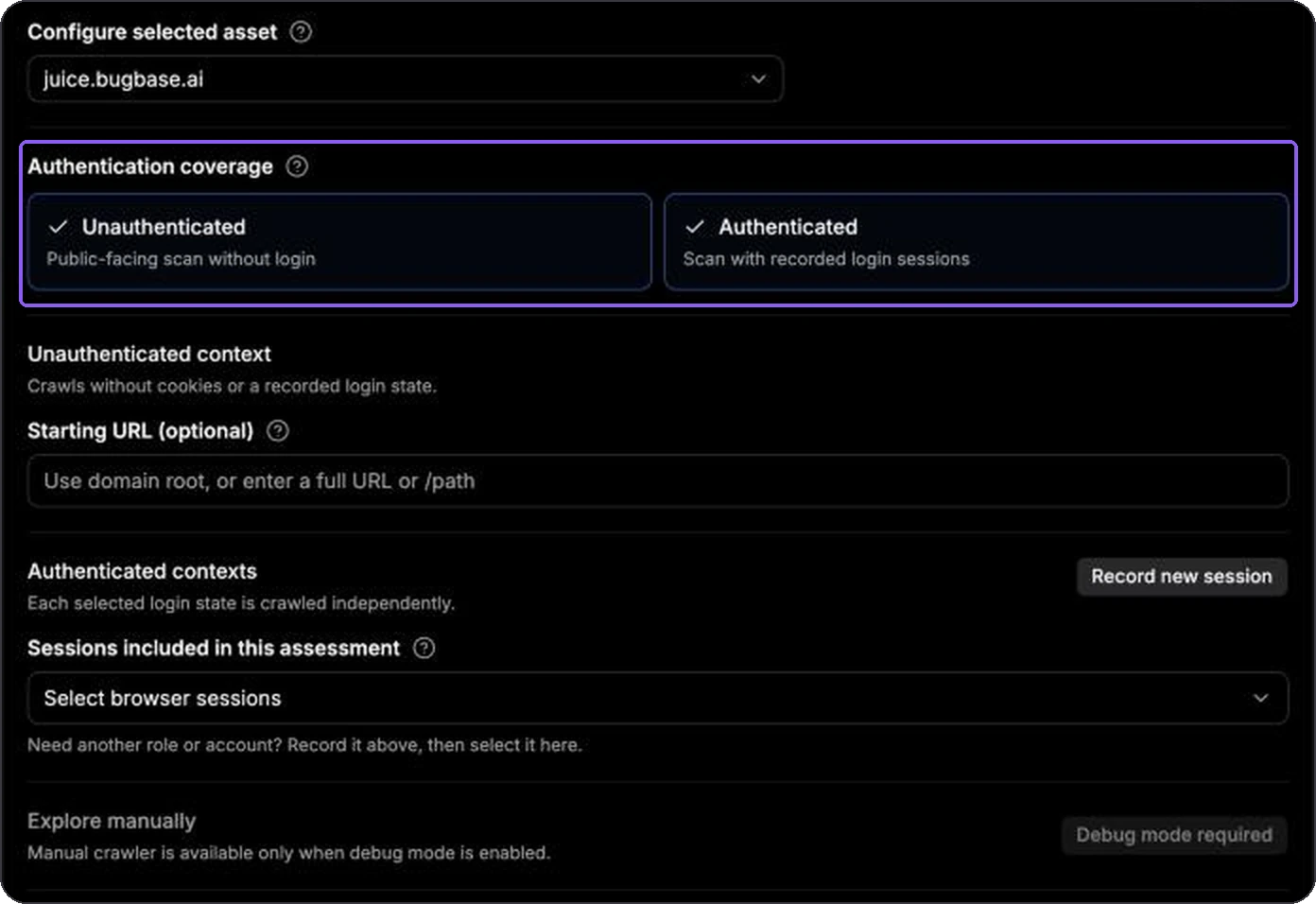Click text 'Each selected login state is crawled independently.'
Image resolution: width=1316 pixels, height=904 pixels.
pyautogui.click(x=241, y=603)
